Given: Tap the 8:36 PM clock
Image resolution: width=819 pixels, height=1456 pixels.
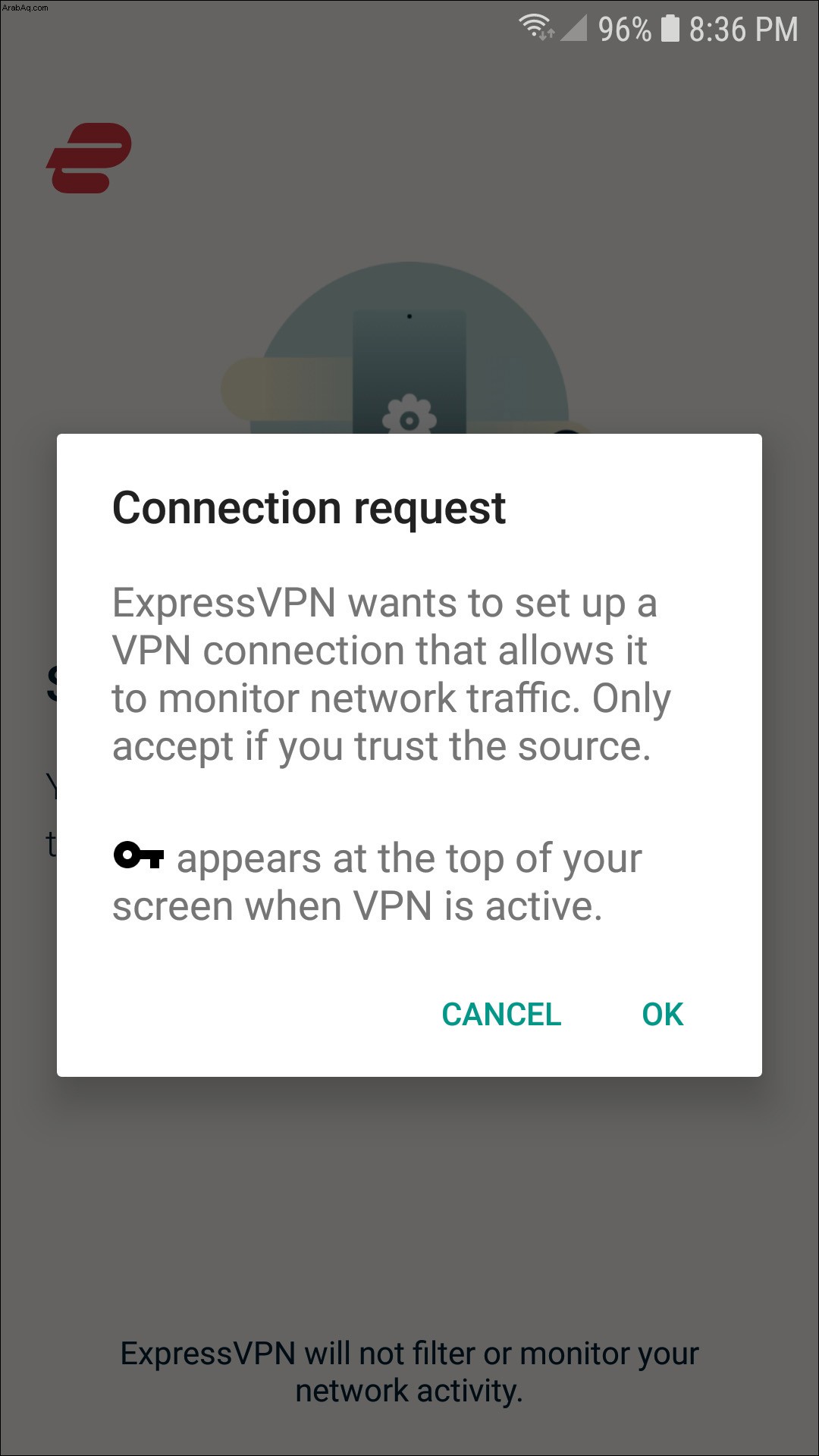Looking at the screenshot, I should point(743,30).
